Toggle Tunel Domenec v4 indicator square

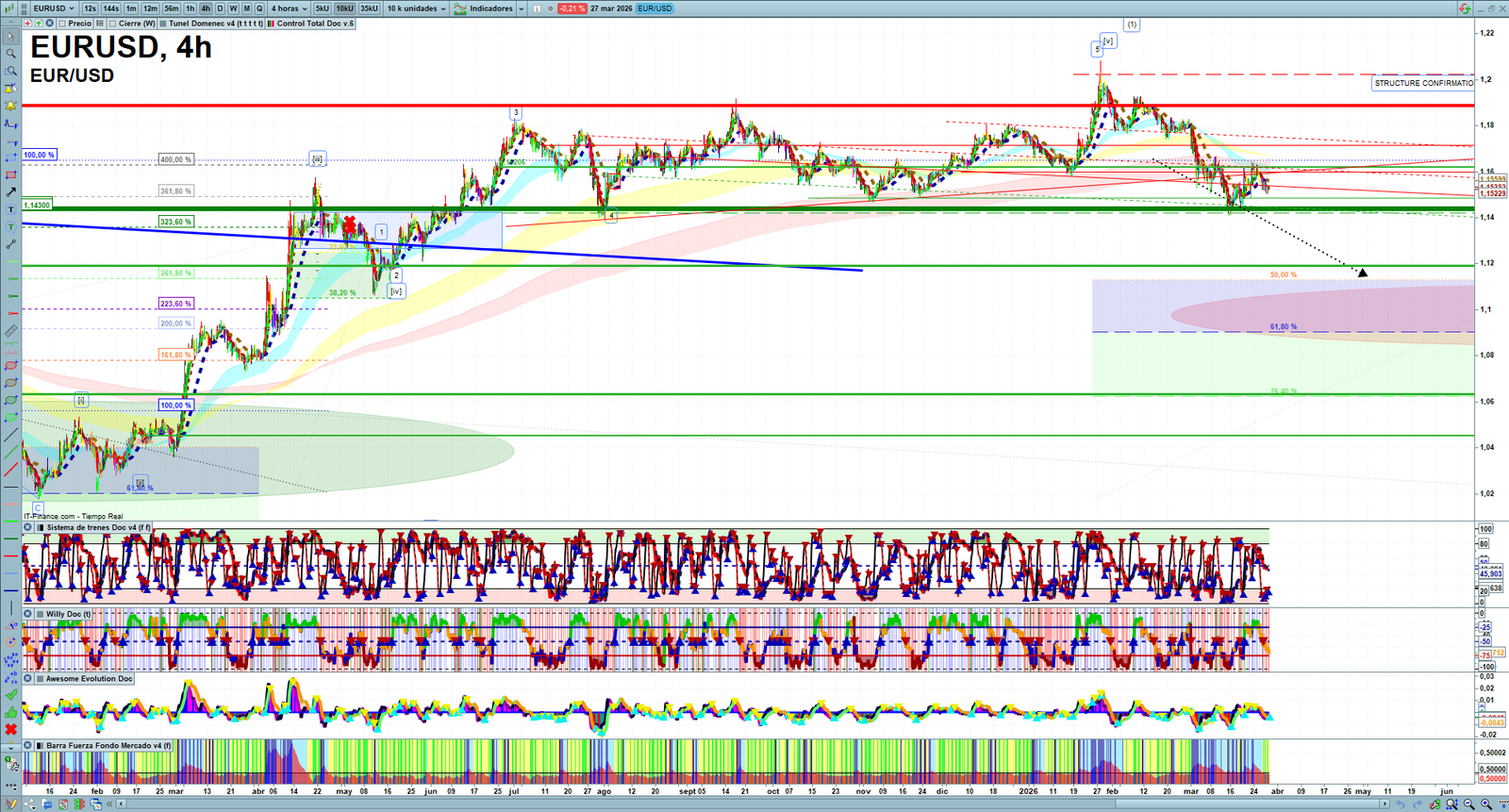(x=163, y=24)
